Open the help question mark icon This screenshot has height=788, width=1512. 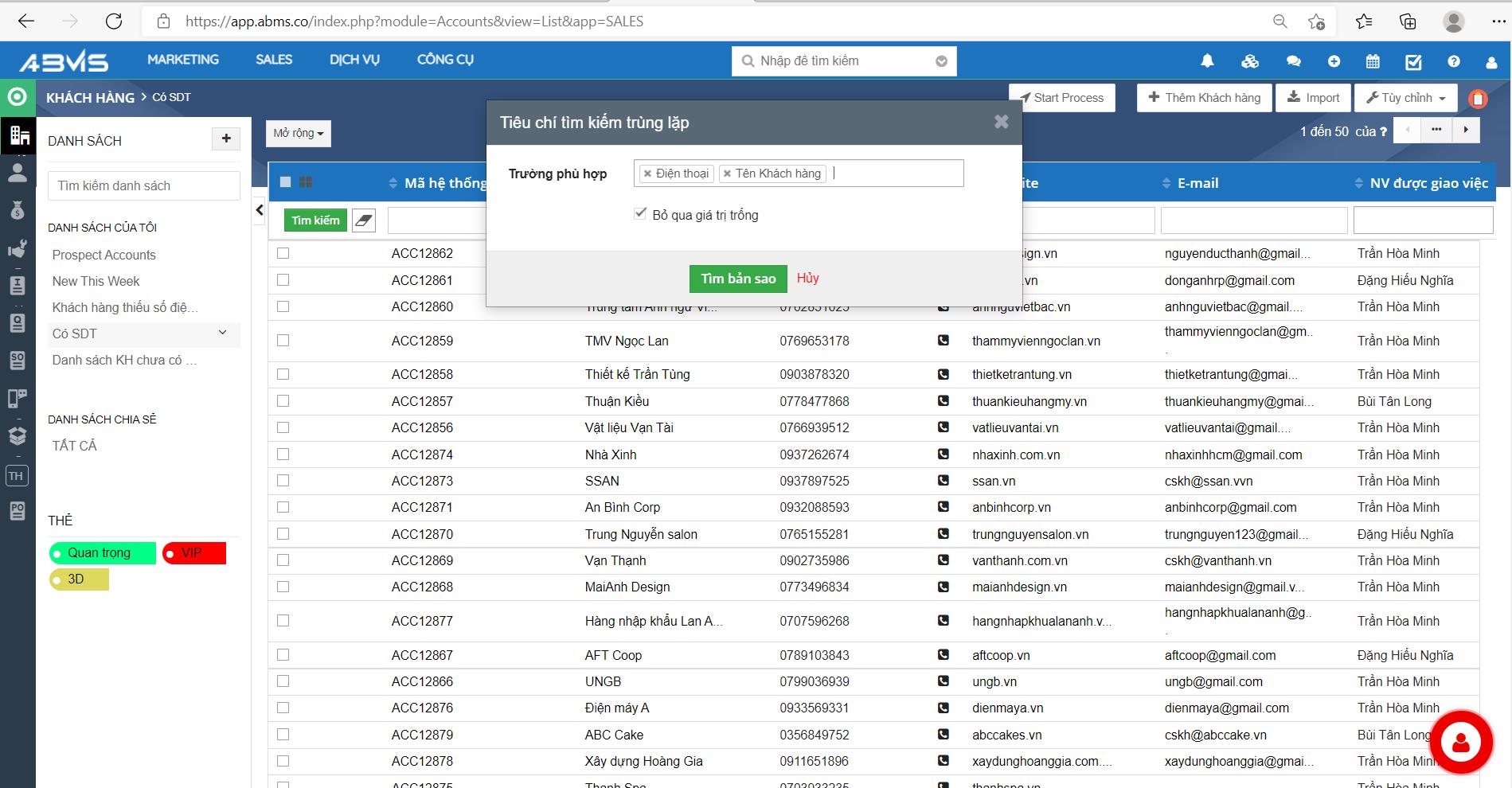[1454, 61]
